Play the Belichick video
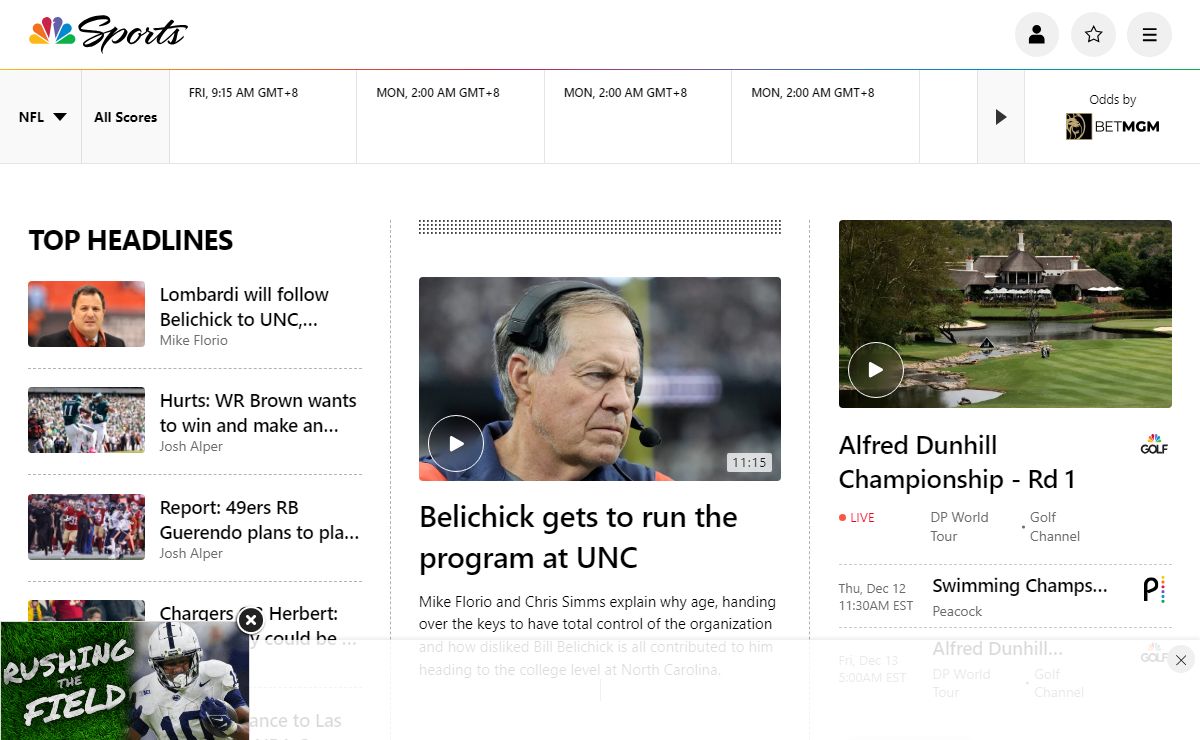 [456, 443]
